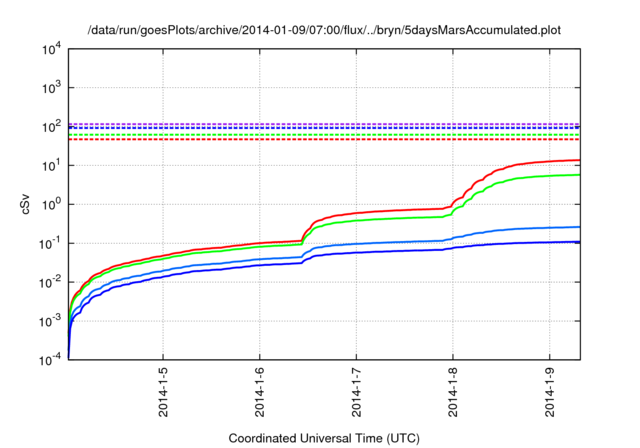
Task: Click the green dashed threshold line
Action: click(324, 135)
